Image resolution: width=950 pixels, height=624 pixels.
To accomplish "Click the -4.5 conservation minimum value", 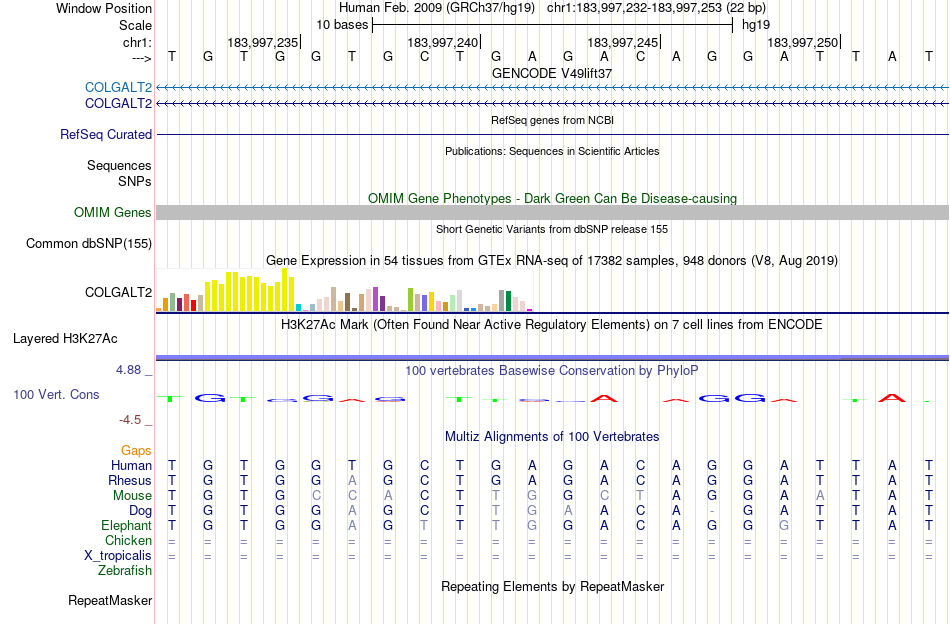I will (130, 420).
